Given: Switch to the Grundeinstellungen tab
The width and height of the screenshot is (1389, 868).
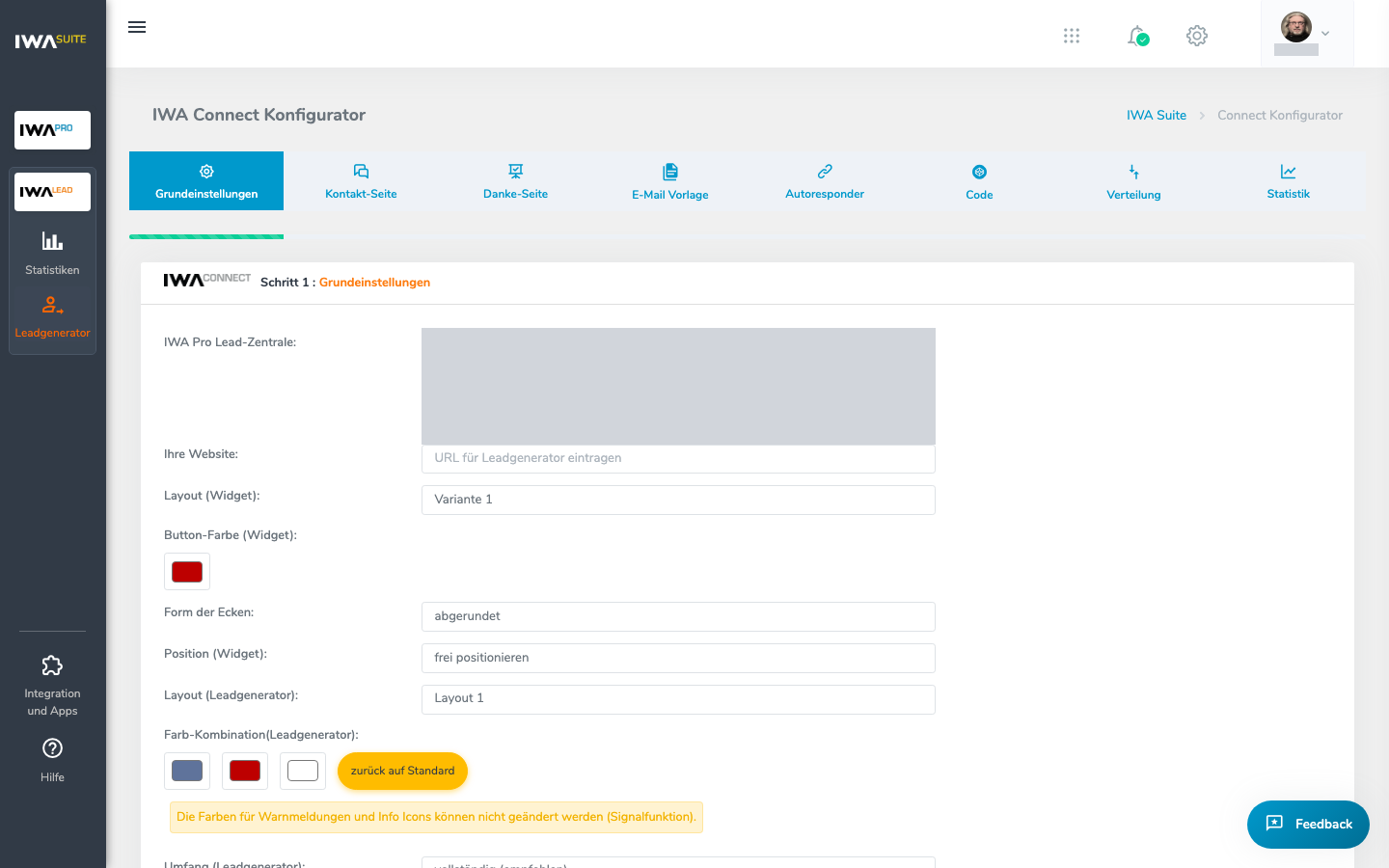Looking at the screenshot, I should coord(206,181).
